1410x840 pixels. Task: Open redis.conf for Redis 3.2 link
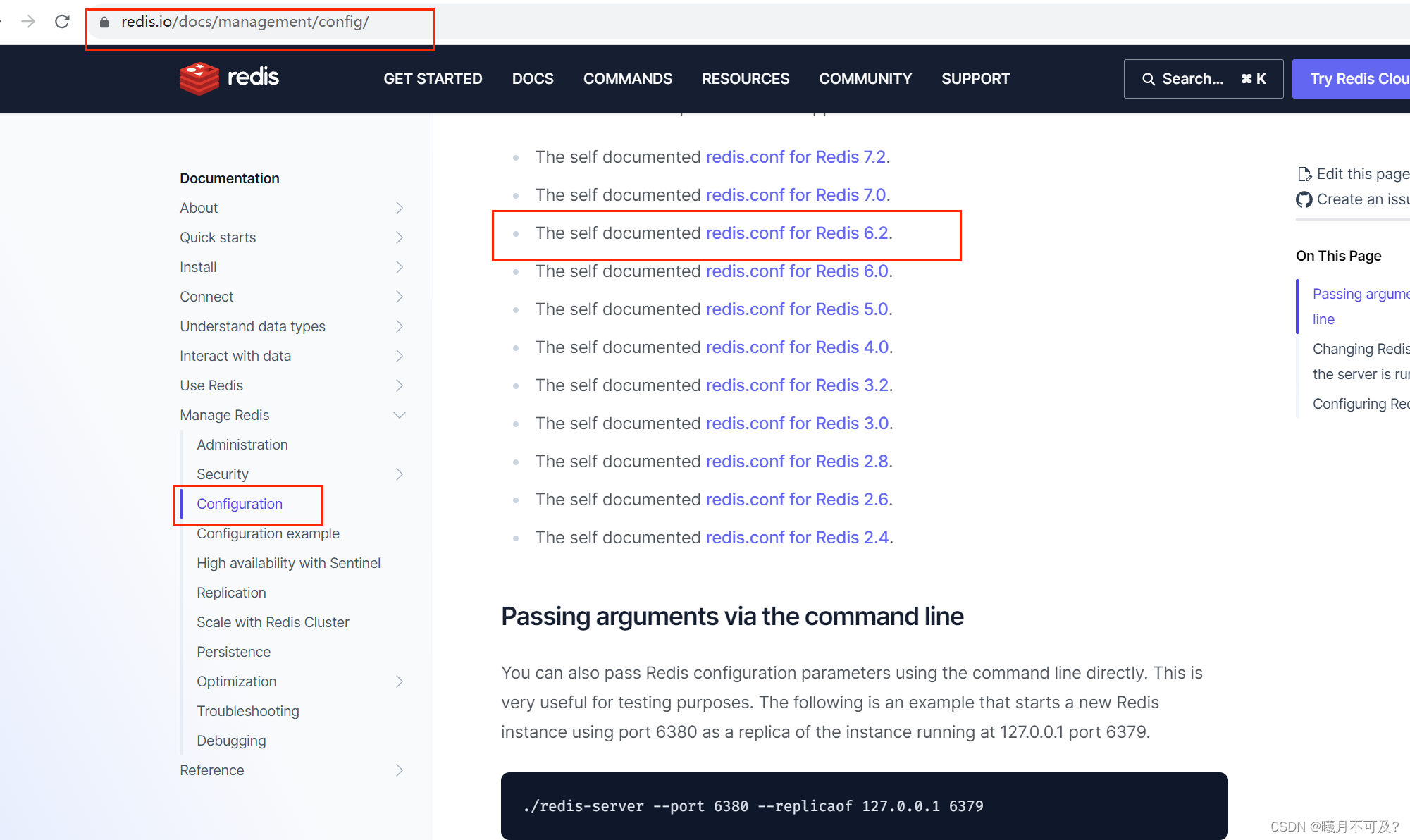797,385
